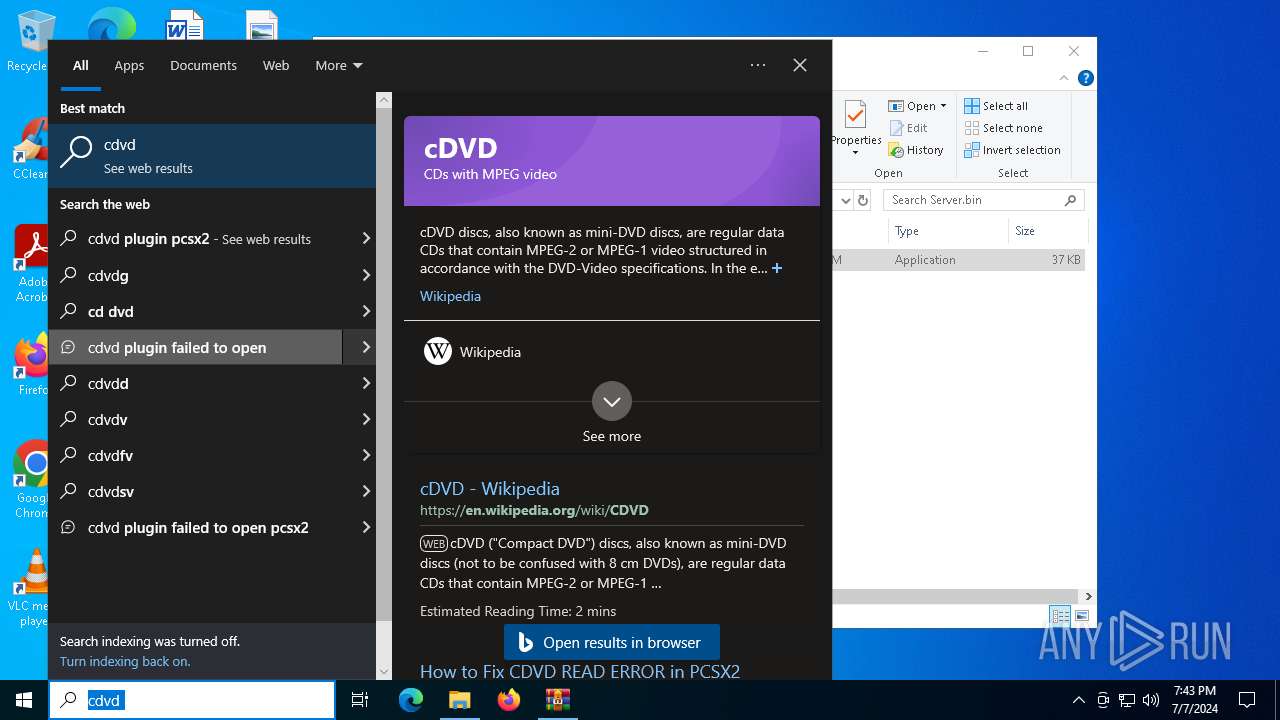Switch to the Apps search tab
The image size is (1280, 720).
pyautogui.click(x=129, y=65)
